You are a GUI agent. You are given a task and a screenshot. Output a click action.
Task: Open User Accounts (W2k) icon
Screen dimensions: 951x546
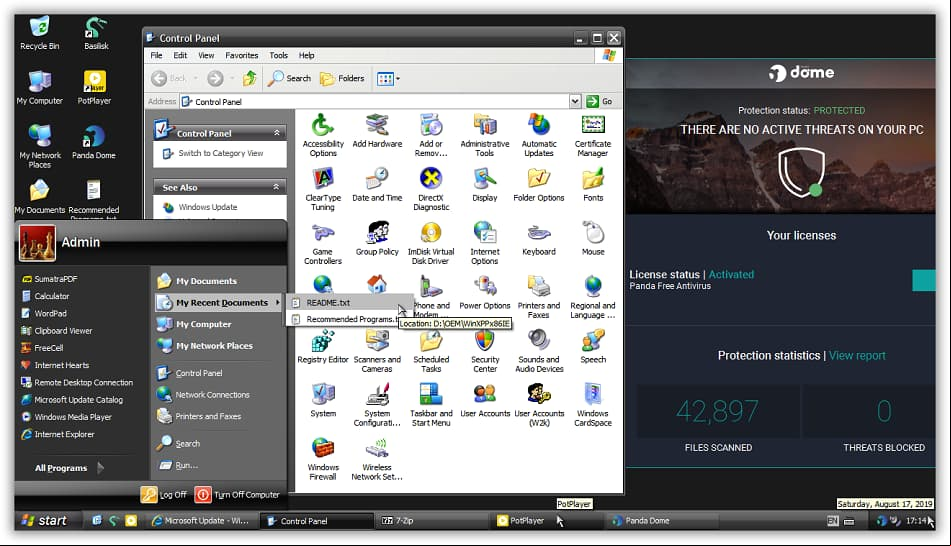pos(539,405)
